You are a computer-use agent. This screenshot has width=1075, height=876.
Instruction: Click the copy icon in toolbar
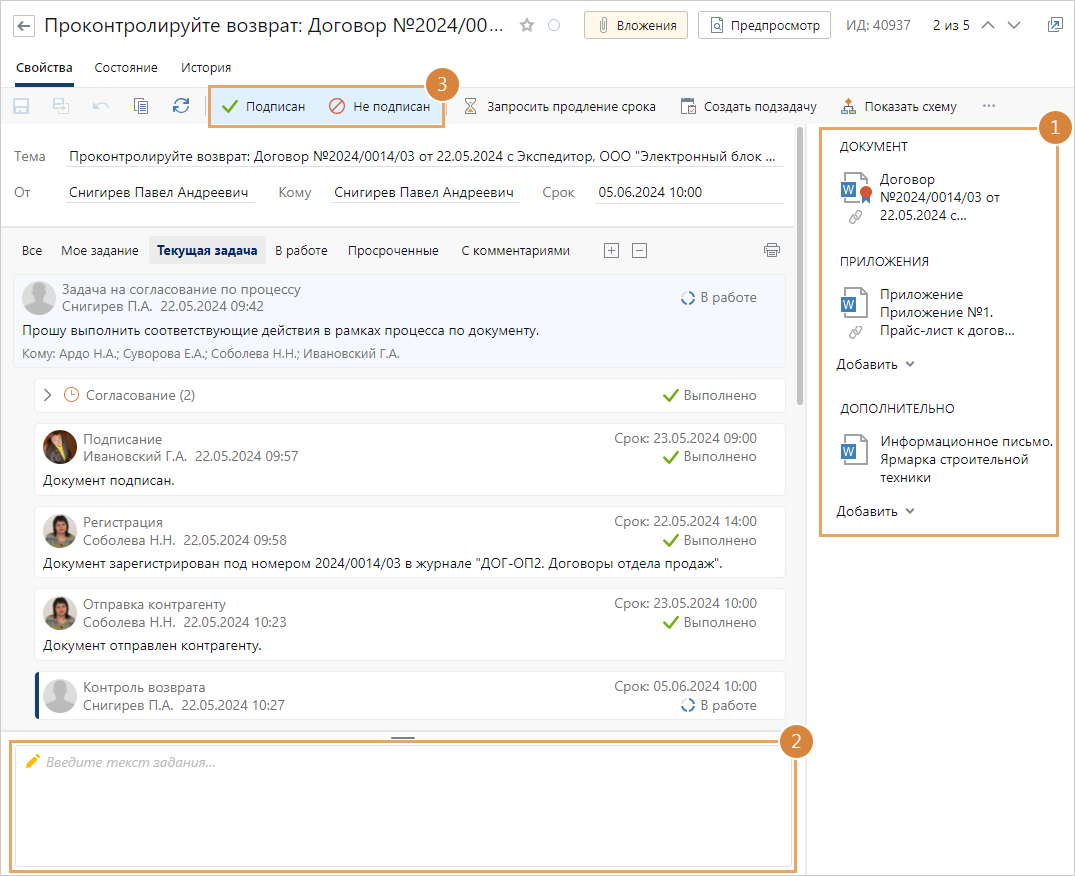pos(141,106)
